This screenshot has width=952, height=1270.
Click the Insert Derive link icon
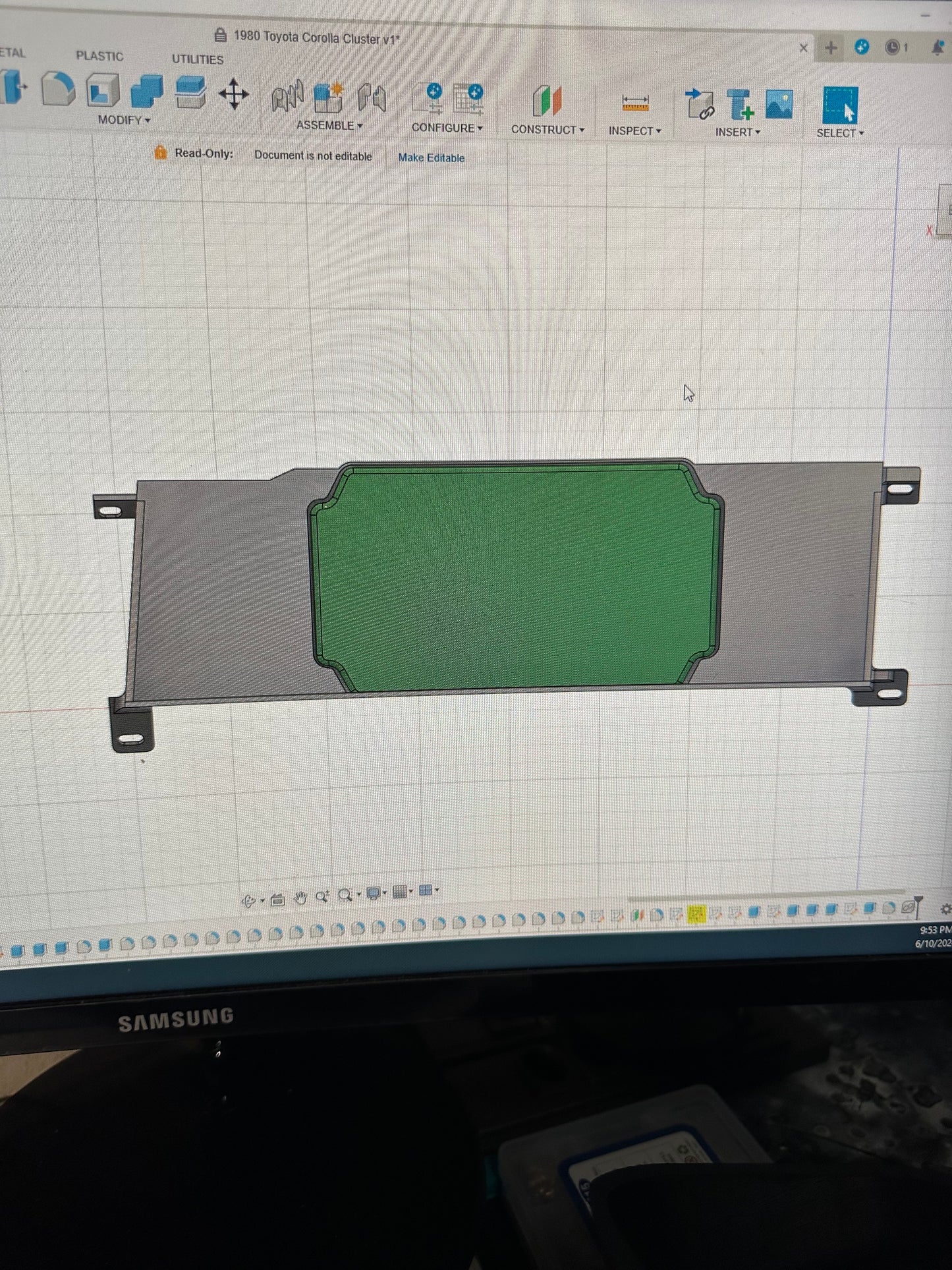[700, 104]
